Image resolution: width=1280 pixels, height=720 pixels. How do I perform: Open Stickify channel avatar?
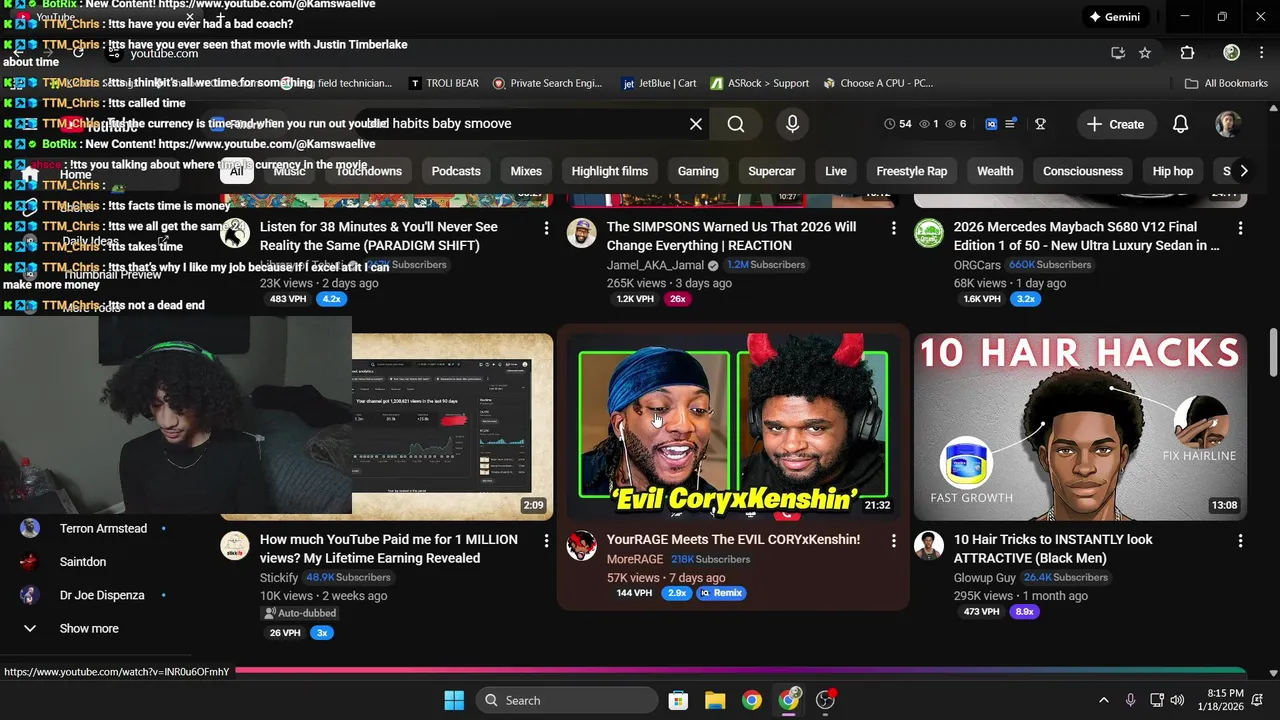(235, 545)
